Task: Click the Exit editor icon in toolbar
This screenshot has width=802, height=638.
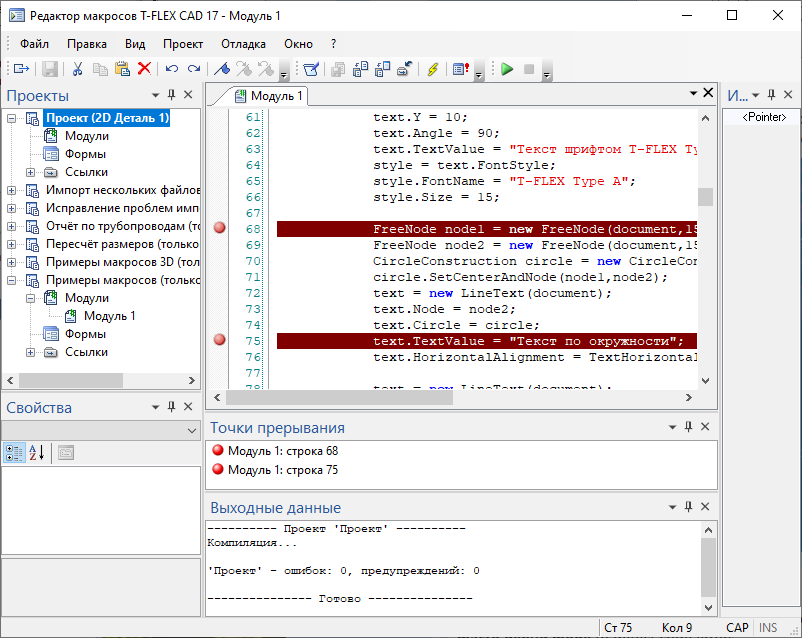Action: click(20, 69)
